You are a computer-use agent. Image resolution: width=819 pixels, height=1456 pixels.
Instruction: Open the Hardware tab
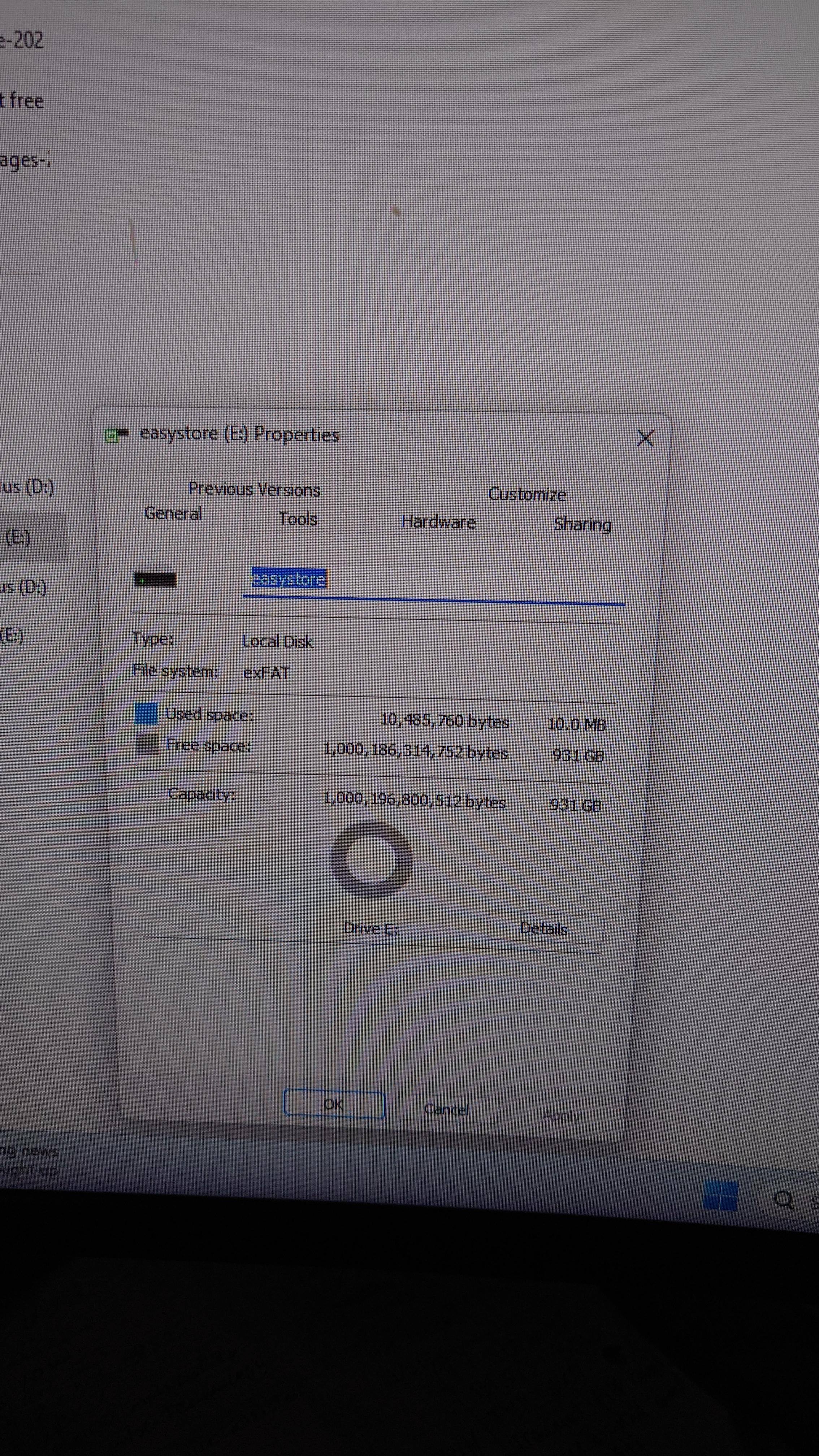point(438,522)
